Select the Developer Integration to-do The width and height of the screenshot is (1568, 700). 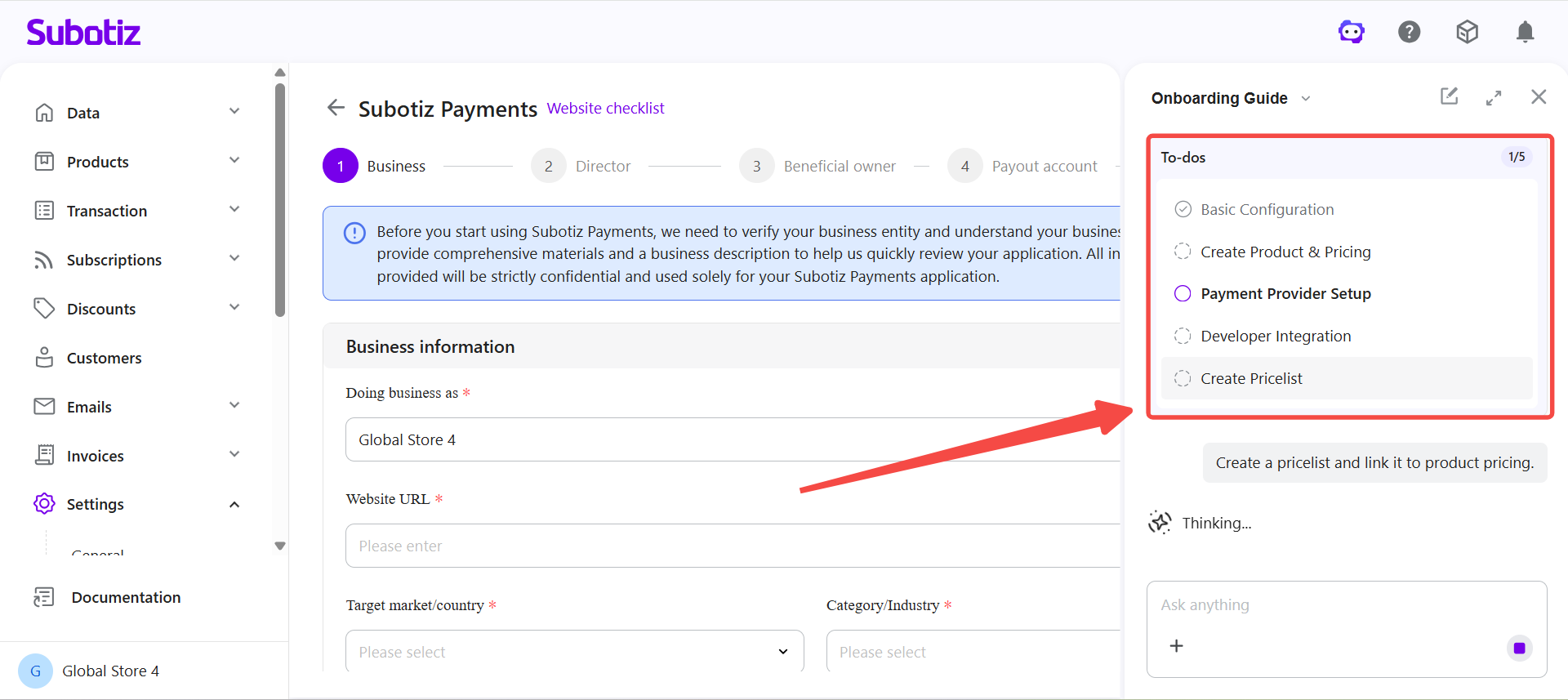[x=1275, y=337]
